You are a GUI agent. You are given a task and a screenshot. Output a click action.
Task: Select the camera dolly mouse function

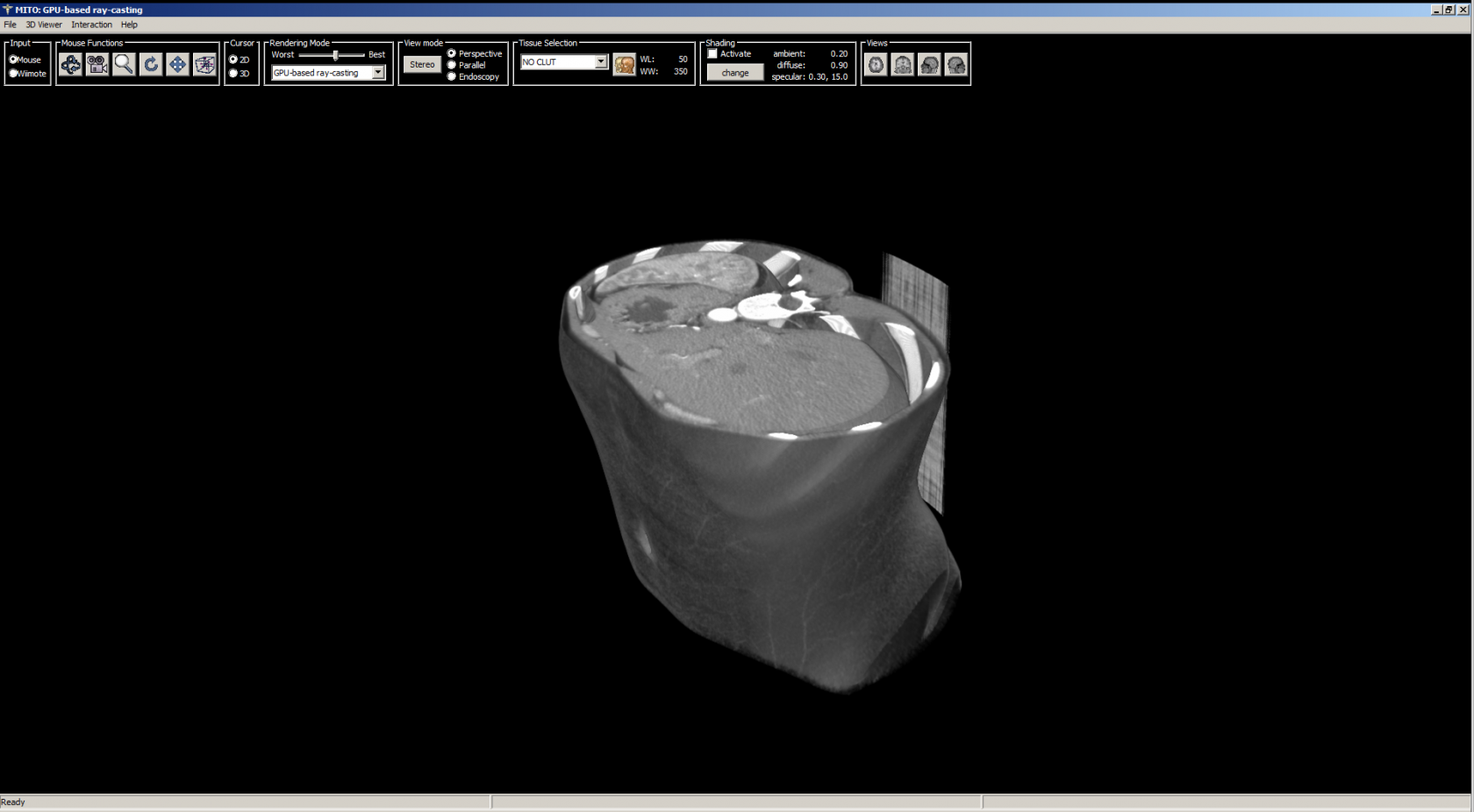(97, 65)
